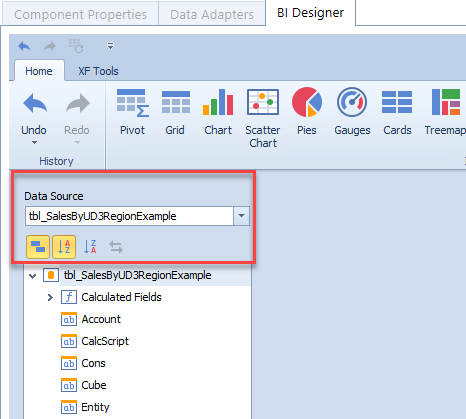
Task: Add a Gauges item
Action: coord(352,112)
